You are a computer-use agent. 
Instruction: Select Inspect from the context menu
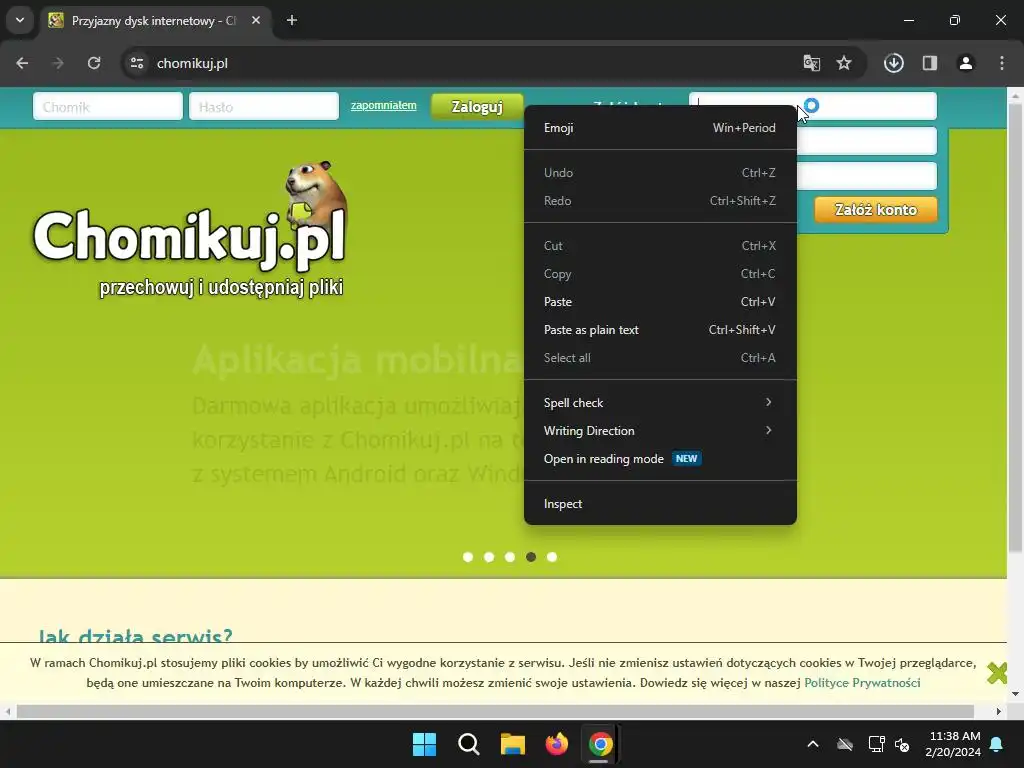pyautogui.click(x=660, y=504)
